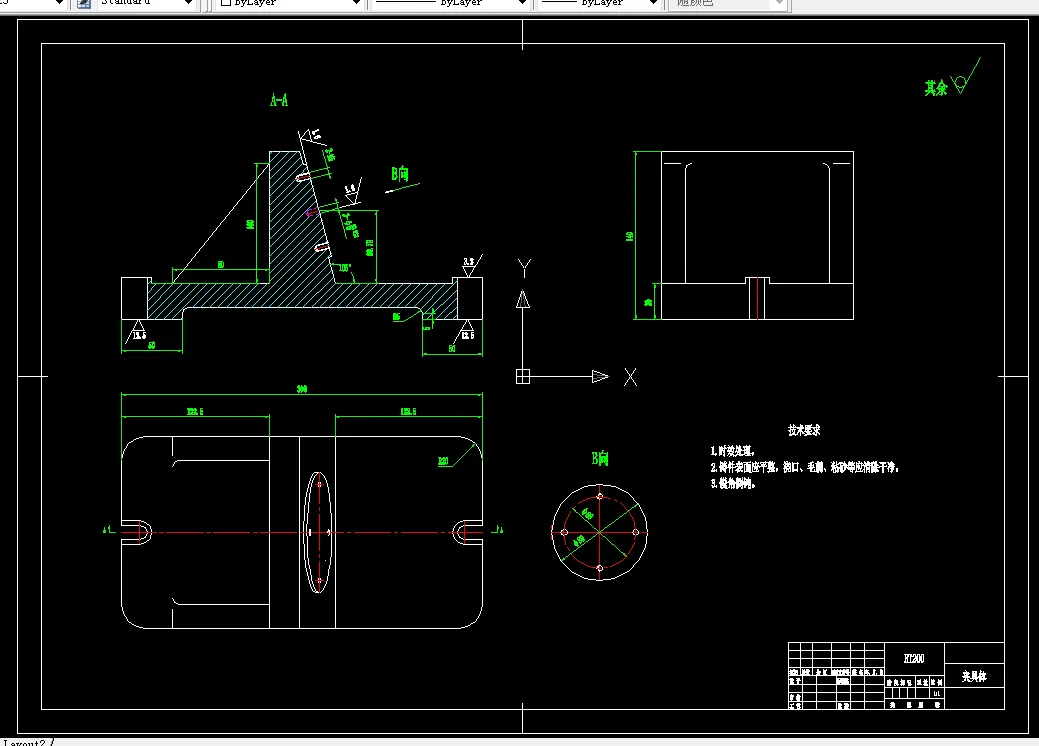Select the 其余 text at the top right
The image size is (1039, 746).
click(936, 87)
